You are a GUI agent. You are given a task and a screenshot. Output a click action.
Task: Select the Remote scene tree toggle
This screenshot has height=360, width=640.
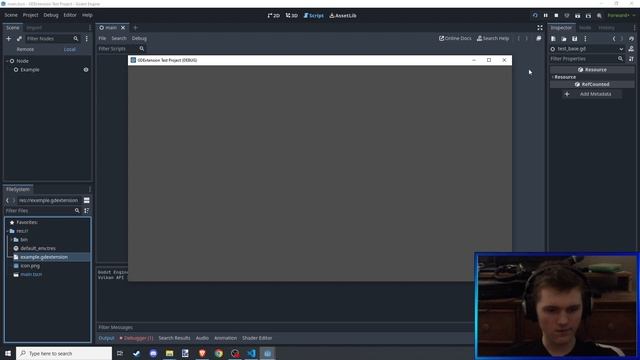25,49
